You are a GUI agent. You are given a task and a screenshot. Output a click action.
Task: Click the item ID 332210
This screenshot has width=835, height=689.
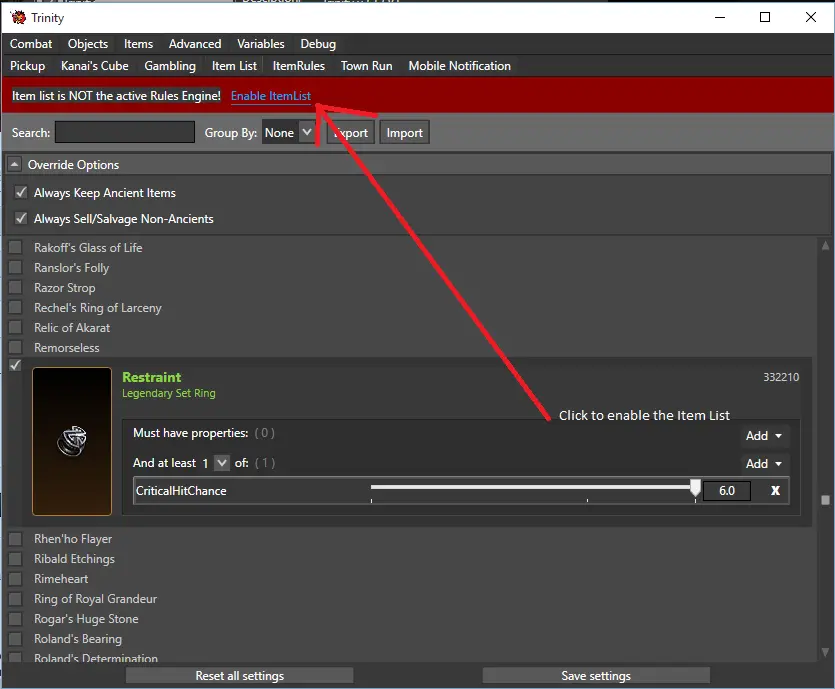[781, 377]
